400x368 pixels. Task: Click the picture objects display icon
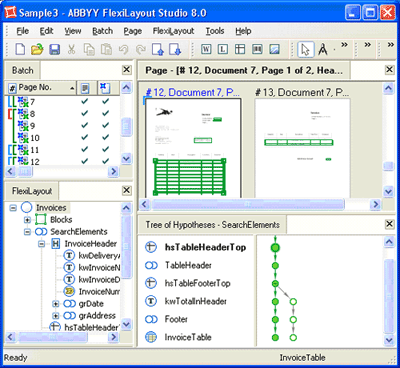pyautogui.click(x=274, y=49)
